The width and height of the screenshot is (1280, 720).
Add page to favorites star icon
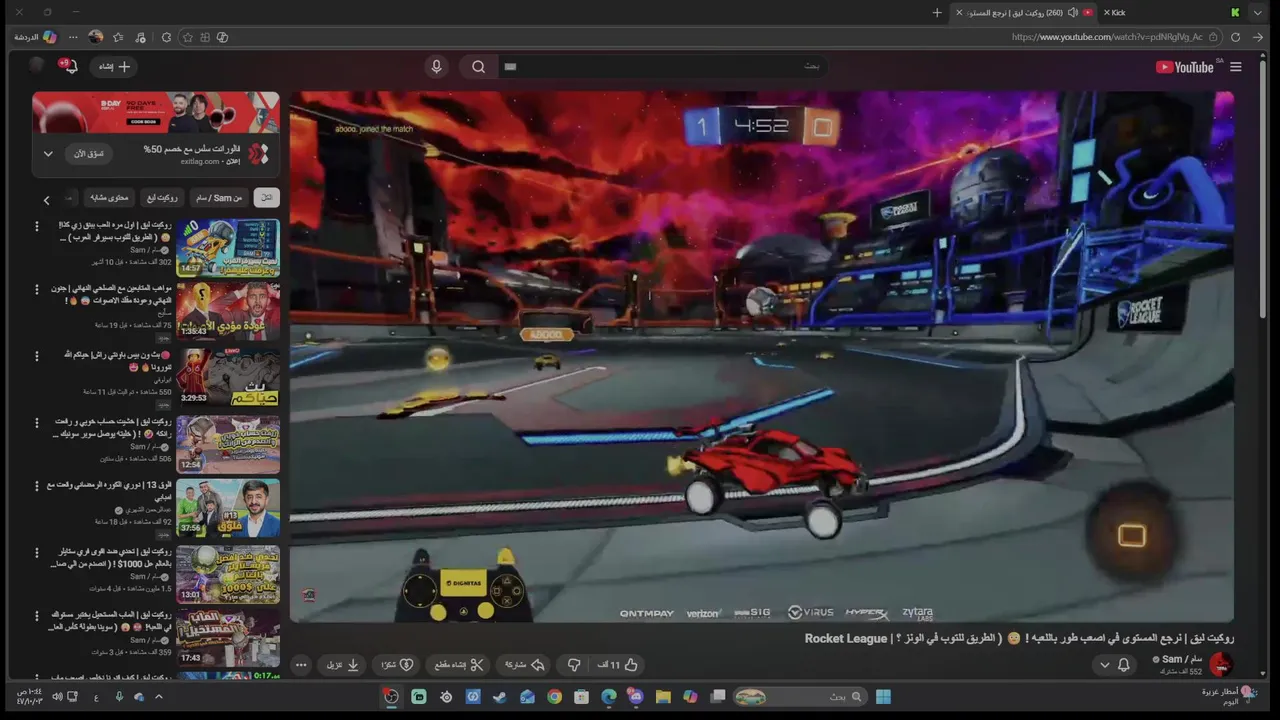[x=187, y=37]
